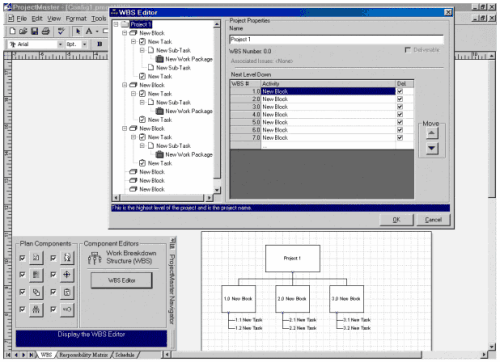Open the Edit menu

tap(37, 19)
